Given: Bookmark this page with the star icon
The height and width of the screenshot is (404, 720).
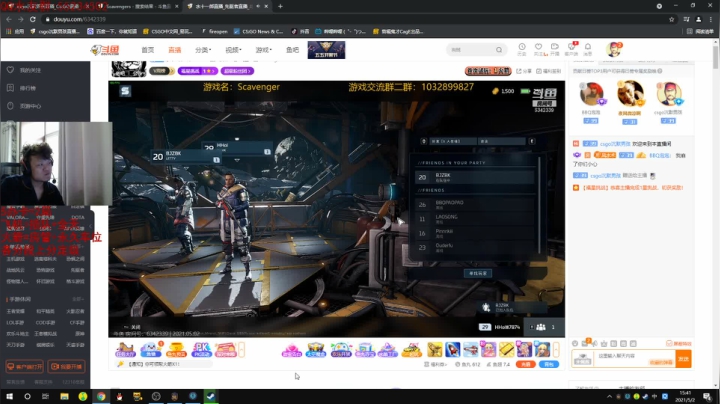Looking at the screenshot, I should click(671, 19).
